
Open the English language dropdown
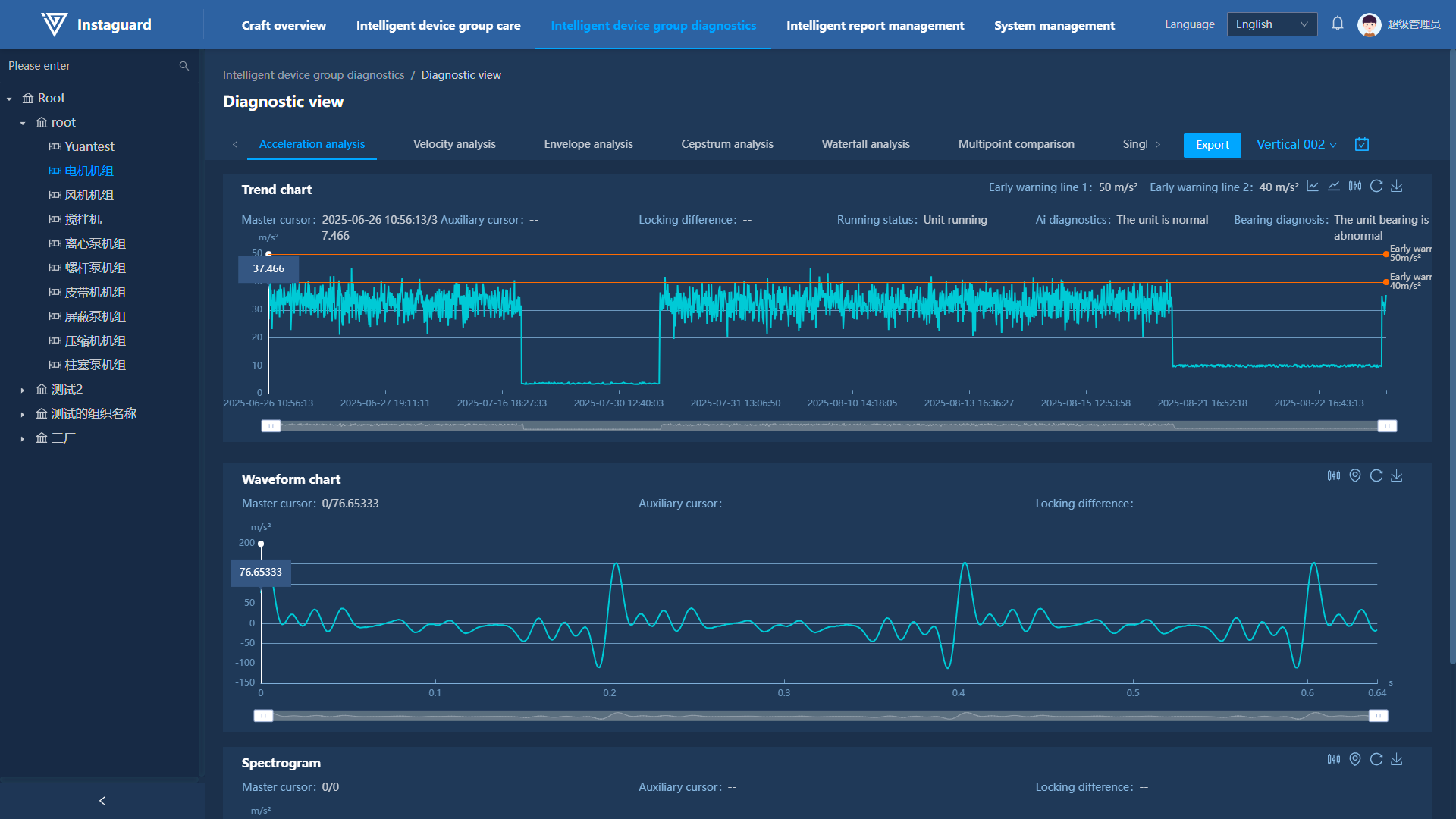pyautogui.click(x=1272, y=24)
